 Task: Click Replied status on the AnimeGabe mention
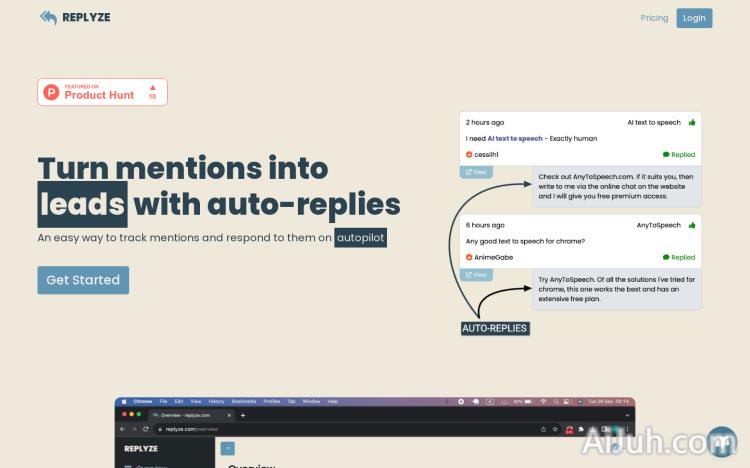click(679, 257)
